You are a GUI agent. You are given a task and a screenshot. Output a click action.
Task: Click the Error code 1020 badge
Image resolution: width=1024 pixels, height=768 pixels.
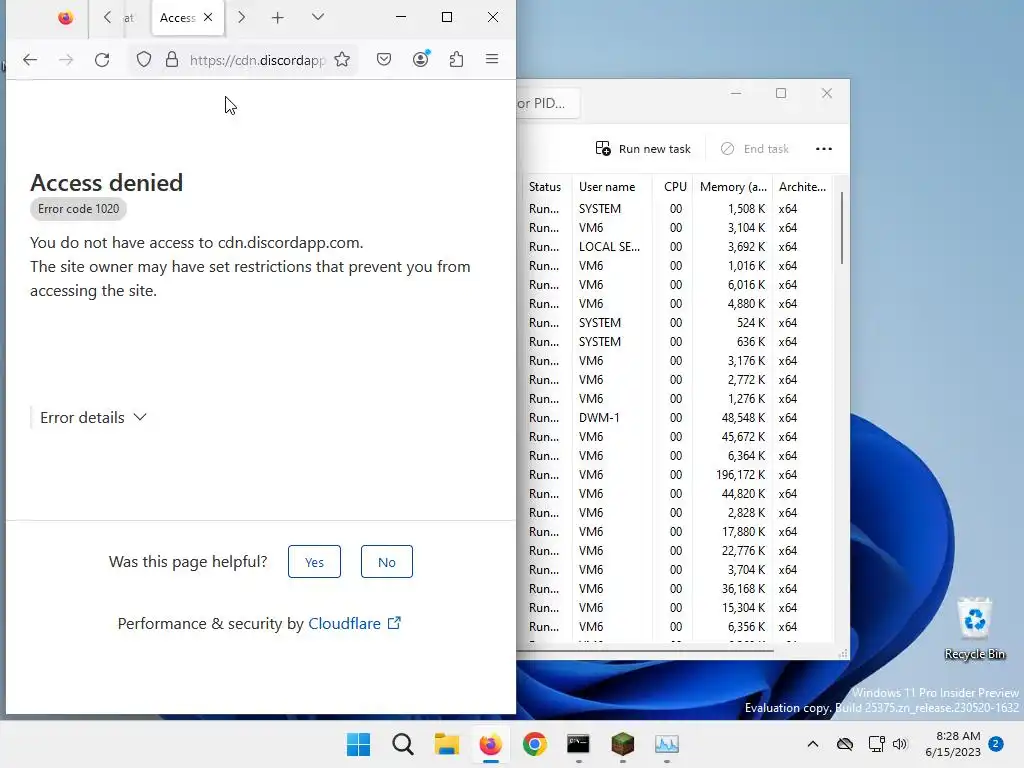coord(78,209)
